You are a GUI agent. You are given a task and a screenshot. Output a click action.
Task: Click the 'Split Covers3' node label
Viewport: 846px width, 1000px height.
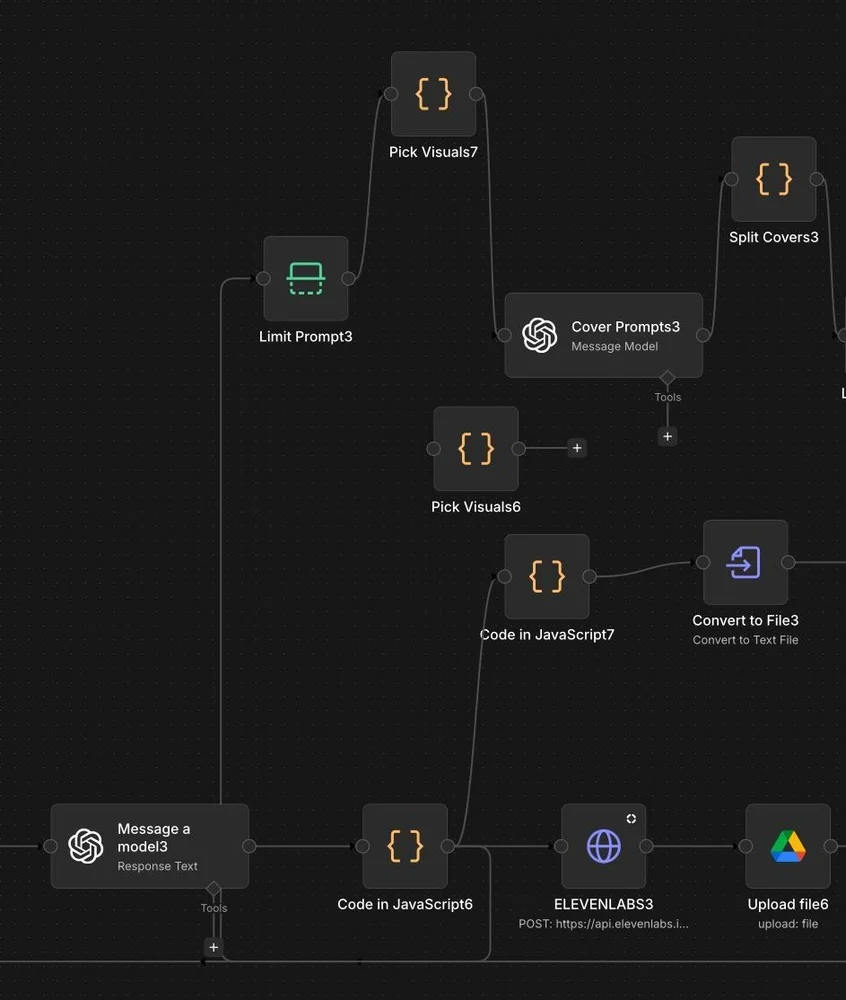(774, 237)
